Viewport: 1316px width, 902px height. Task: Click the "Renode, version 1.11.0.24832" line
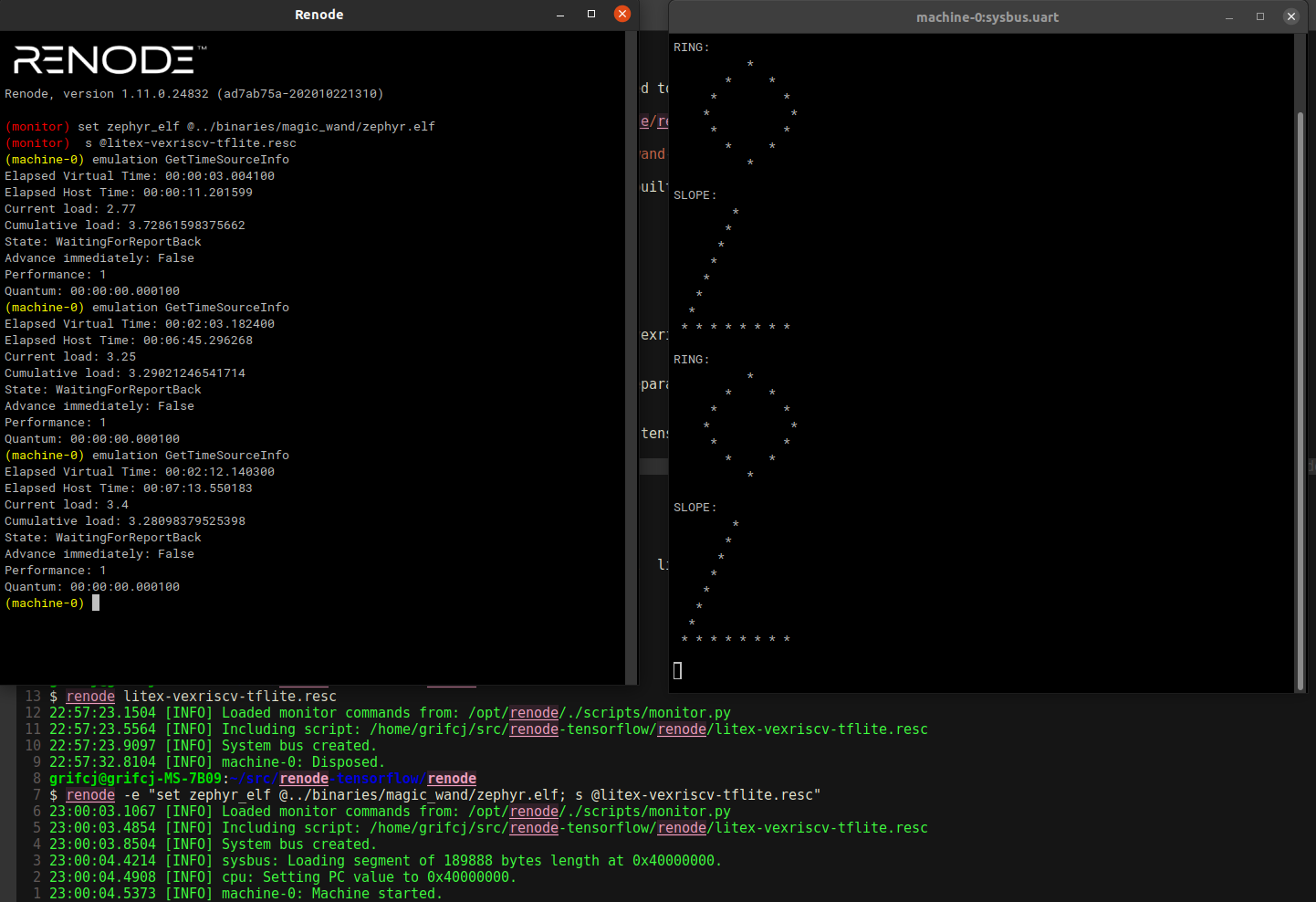tap(194, 94)
